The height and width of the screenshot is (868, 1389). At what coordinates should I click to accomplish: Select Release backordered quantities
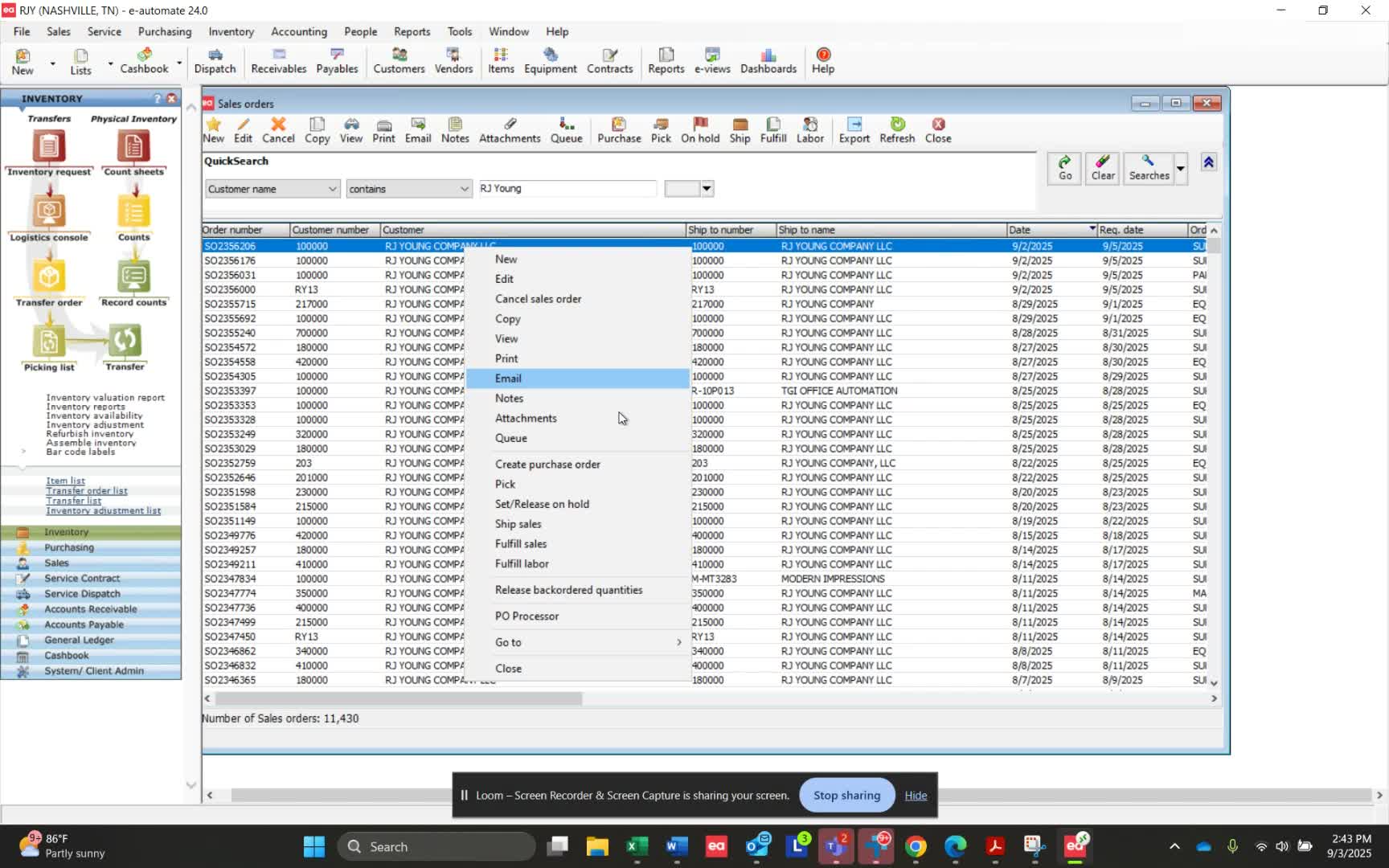click(x=578, y=590)
